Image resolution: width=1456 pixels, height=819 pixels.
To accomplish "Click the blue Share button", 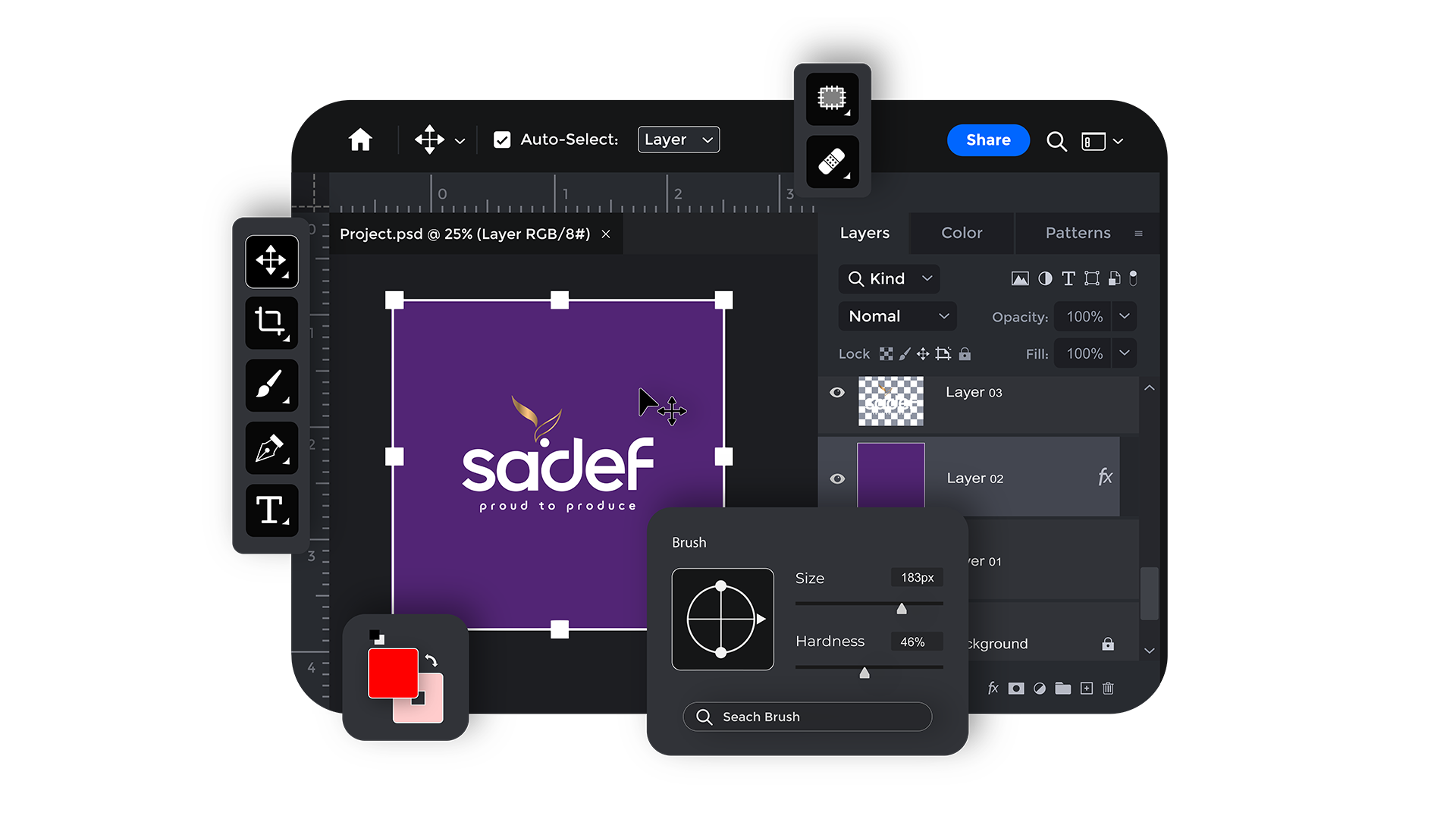I will pyautogui.click(x=988, y=140).
